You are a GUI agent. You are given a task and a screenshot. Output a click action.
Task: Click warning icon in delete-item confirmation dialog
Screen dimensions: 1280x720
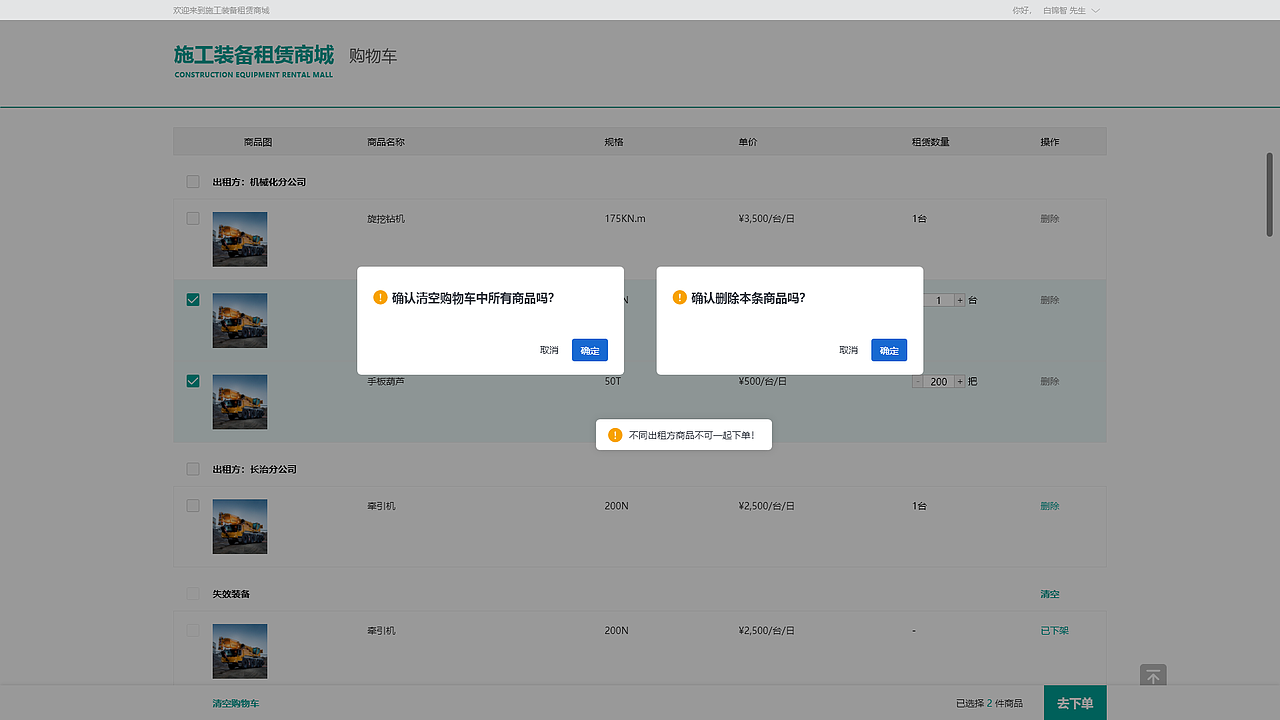[x=680, y=297]
